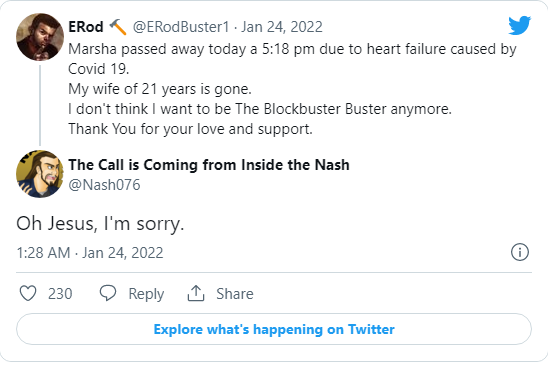
Task: Open the @Nash076 handle link
Action: pos(104,184)
